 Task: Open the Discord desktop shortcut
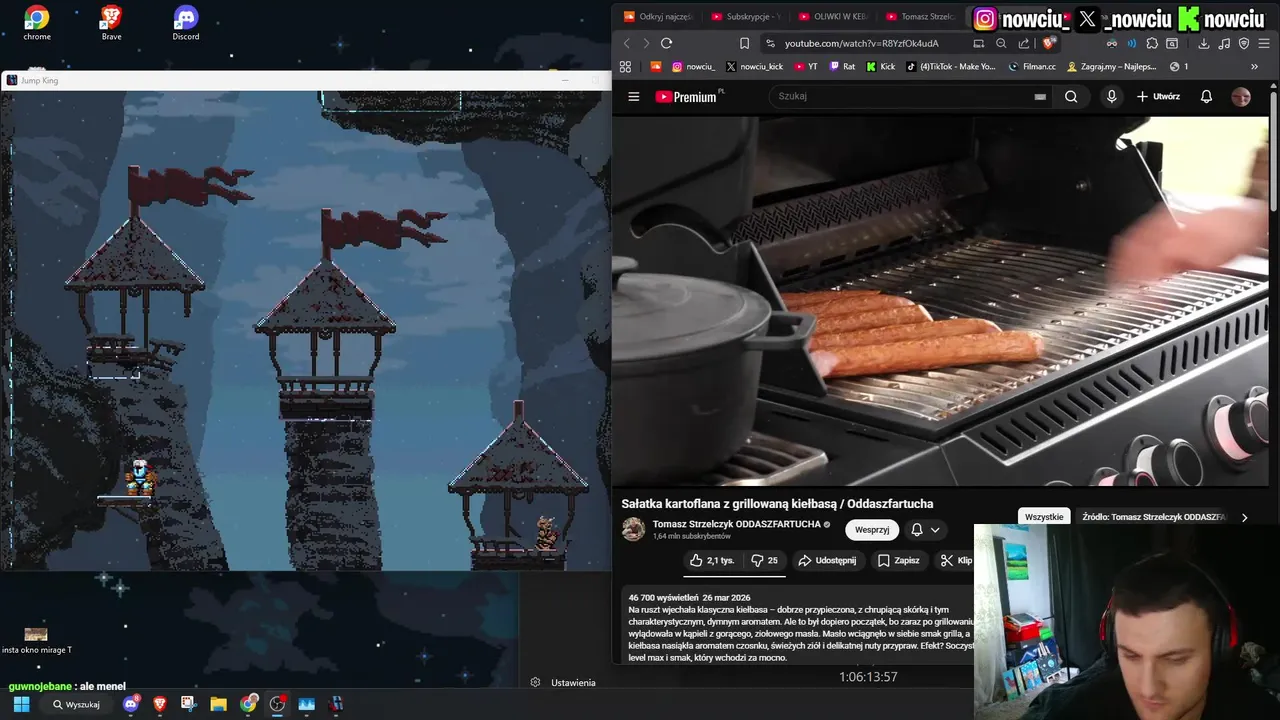[185, 23]
